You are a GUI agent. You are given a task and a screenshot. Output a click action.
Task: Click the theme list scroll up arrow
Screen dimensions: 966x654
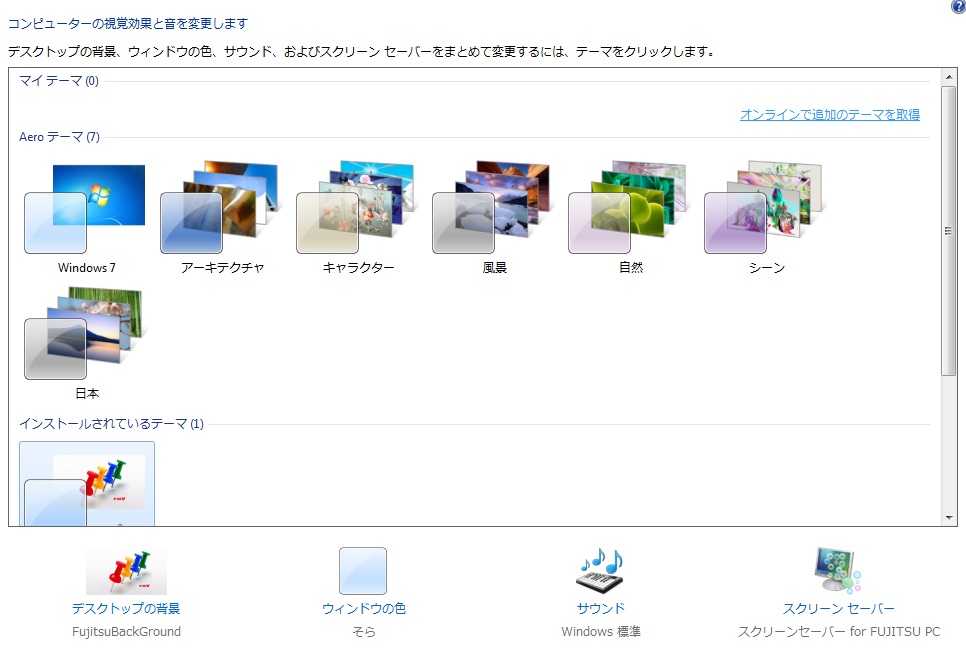point(949,77)
